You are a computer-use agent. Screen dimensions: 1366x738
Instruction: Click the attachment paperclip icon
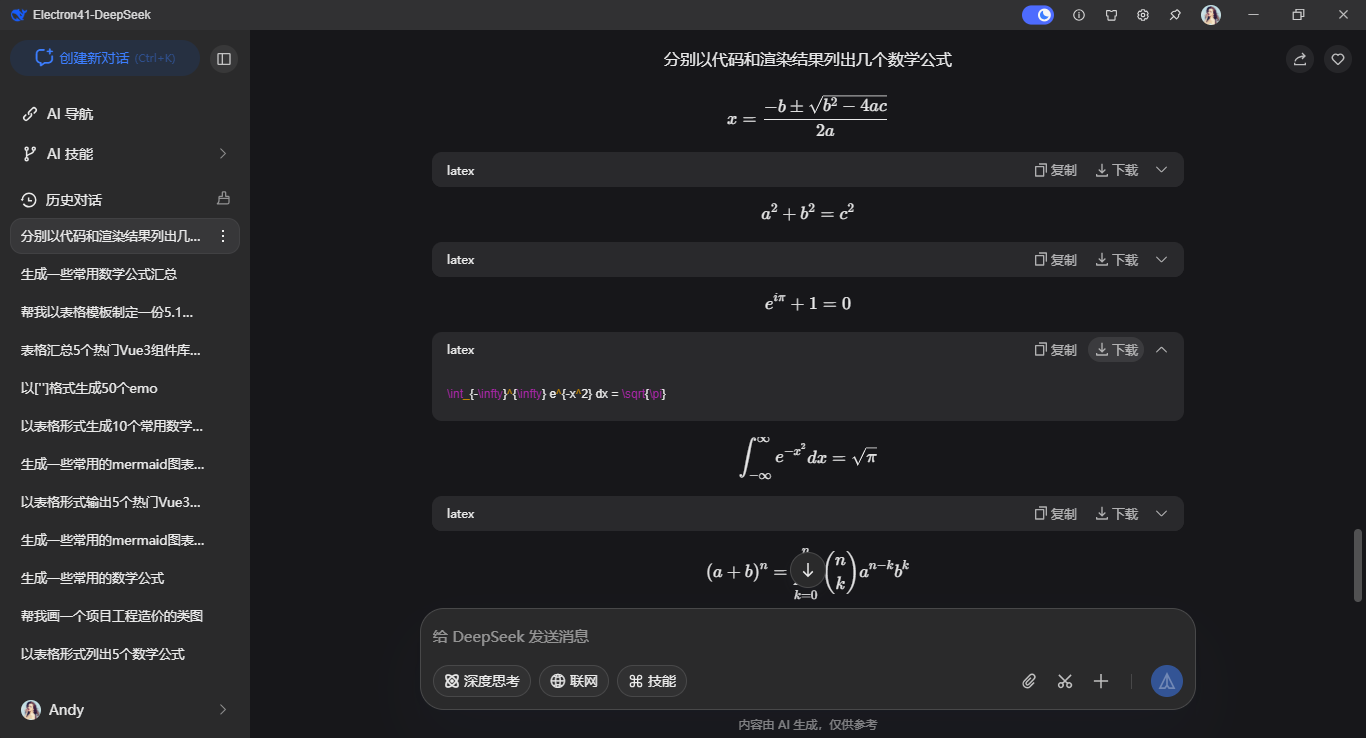(1028, 681)
